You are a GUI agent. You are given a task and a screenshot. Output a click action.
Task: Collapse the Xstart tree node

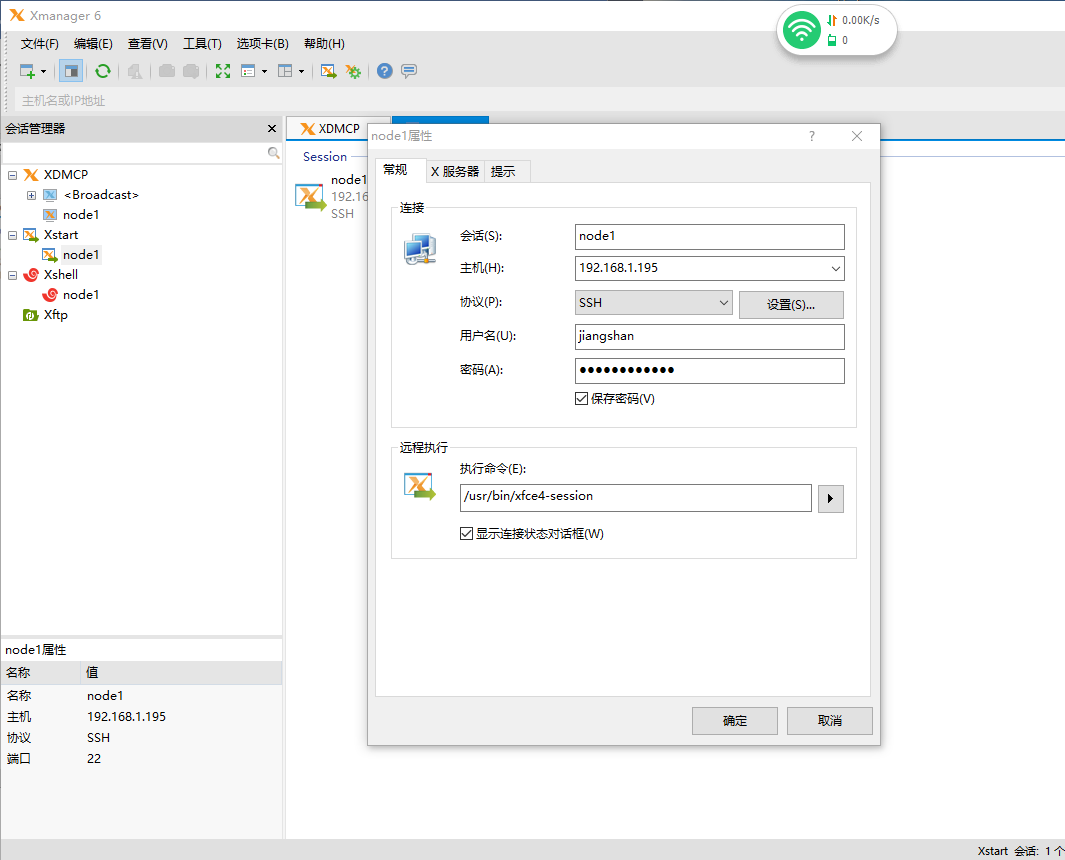click(12, 235)
